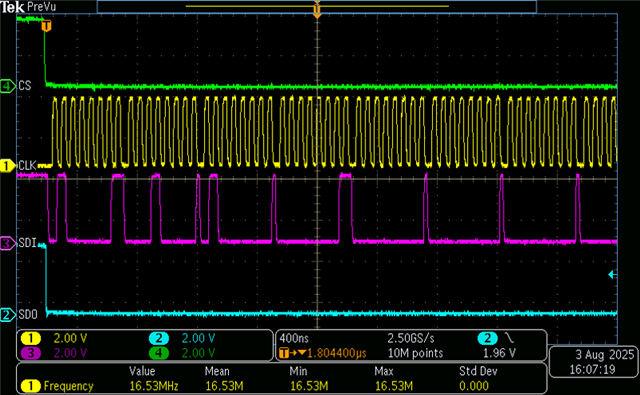Image resolution: width=640 pixels, height=395 pixels.
Task: Click the SDO waveform label
Action: pyautogui.click(x=28, y=314)
